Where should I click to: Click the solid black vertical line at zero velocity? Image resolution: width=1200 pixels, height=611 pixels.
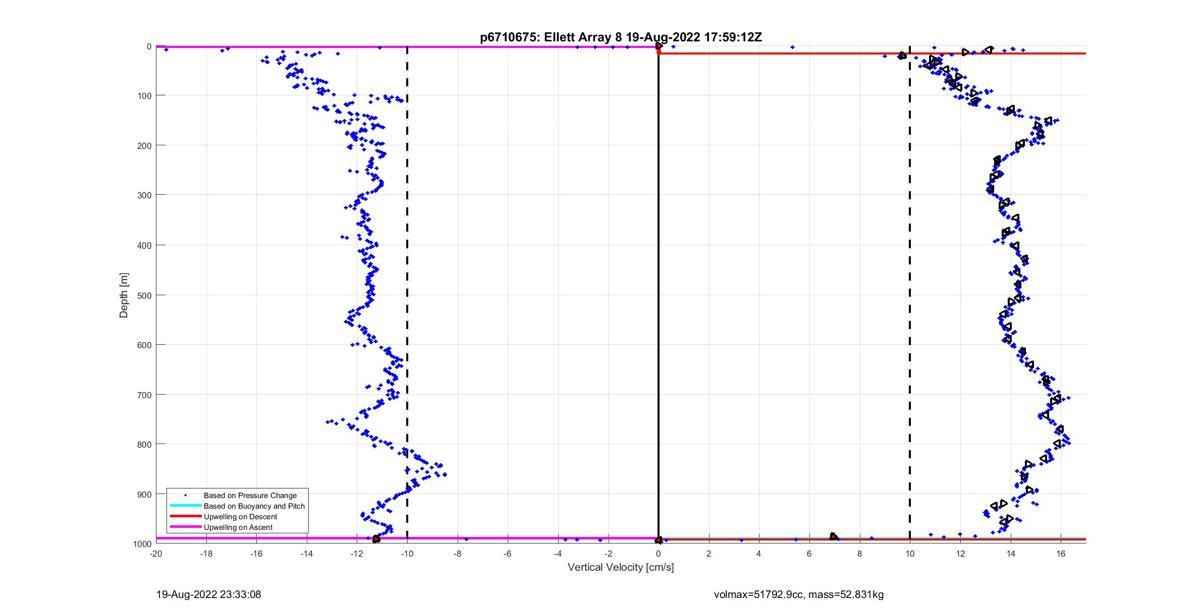pyautogui.click(x=658, y=295)
